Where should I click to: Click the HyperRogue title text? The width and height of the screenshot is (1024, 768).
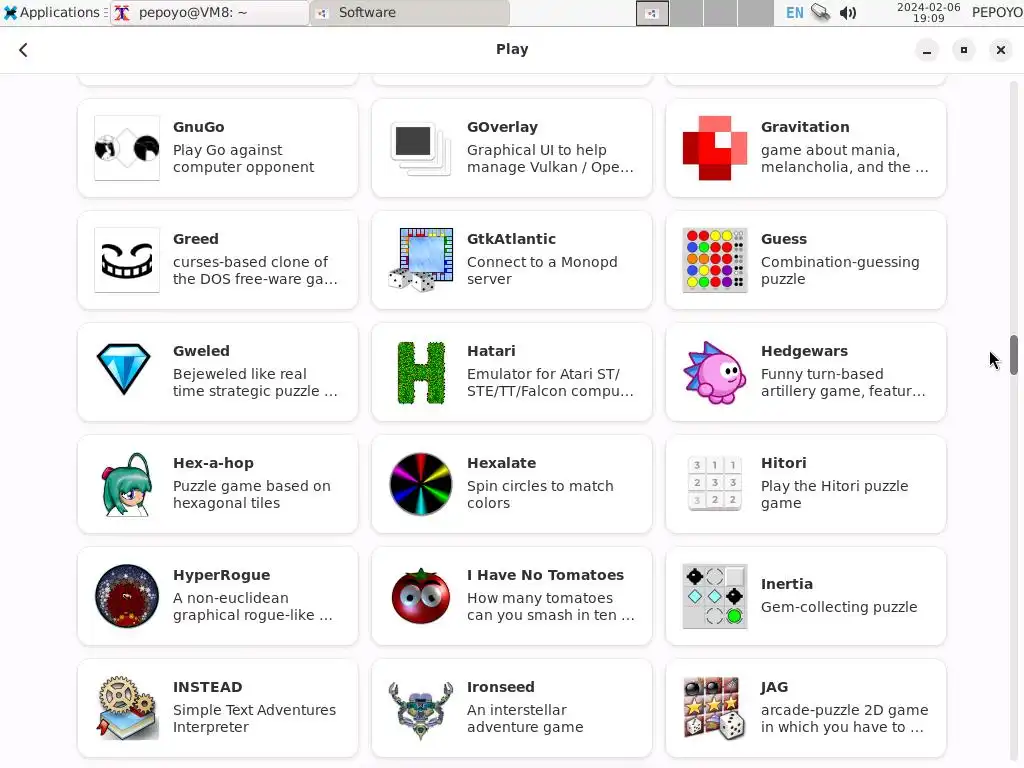[x=221, y=575]
